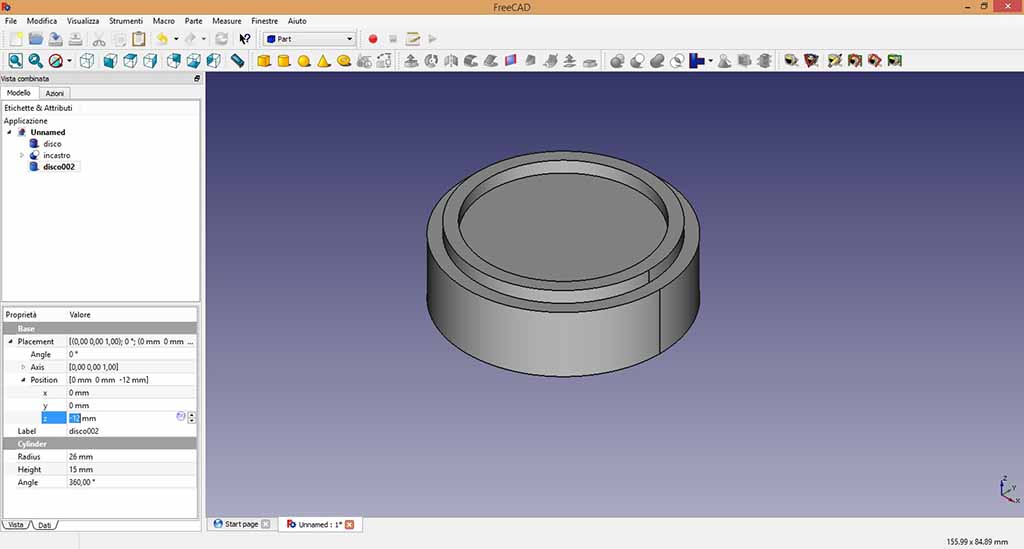Viewport: 1024px width, 549px height.
Task: Switch to the Dati property tab
Action: [44, 525]
